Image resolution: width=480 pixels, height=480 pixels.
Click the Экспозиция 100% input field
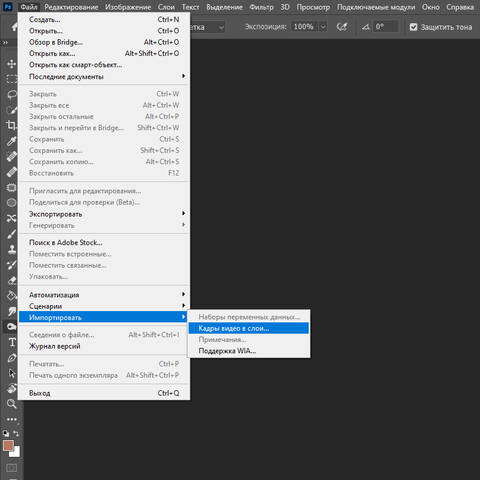click(x=304, y=27)
